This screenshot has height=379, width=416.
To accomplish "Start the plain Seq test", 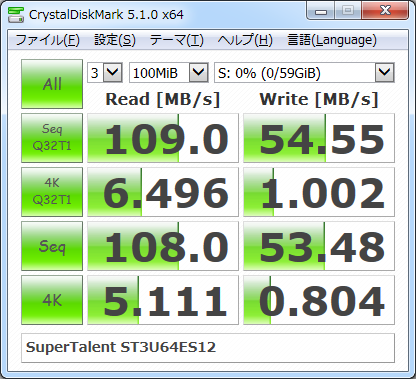I will (52, 246).
